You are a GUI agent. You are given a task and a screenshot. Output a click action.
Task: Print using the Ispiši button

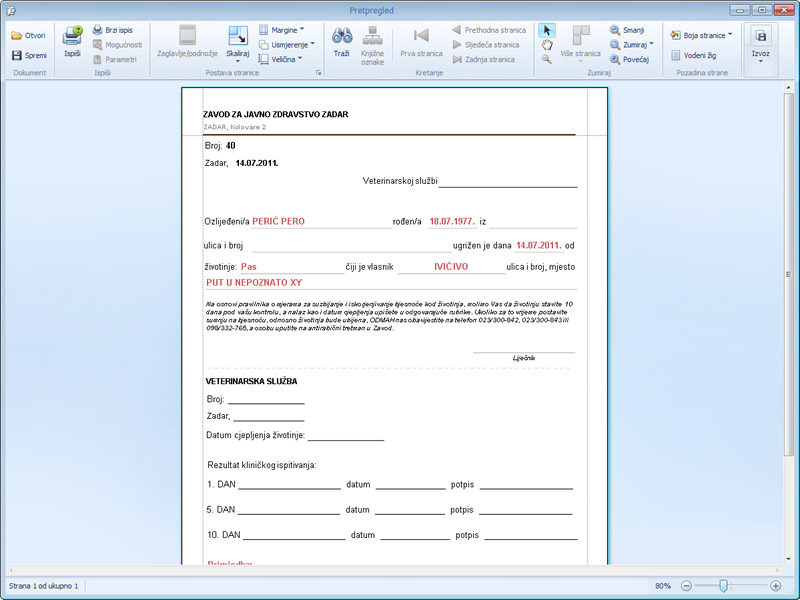(x=72, y=41)
